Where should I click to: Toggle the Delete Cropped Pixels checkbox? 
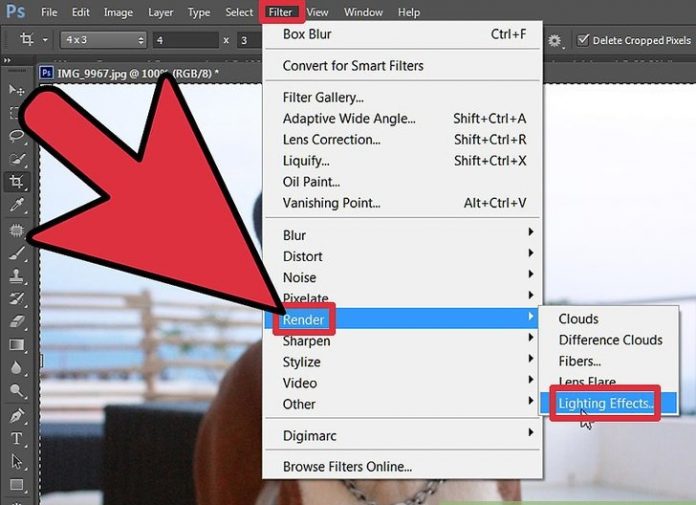tap(584, 41)
